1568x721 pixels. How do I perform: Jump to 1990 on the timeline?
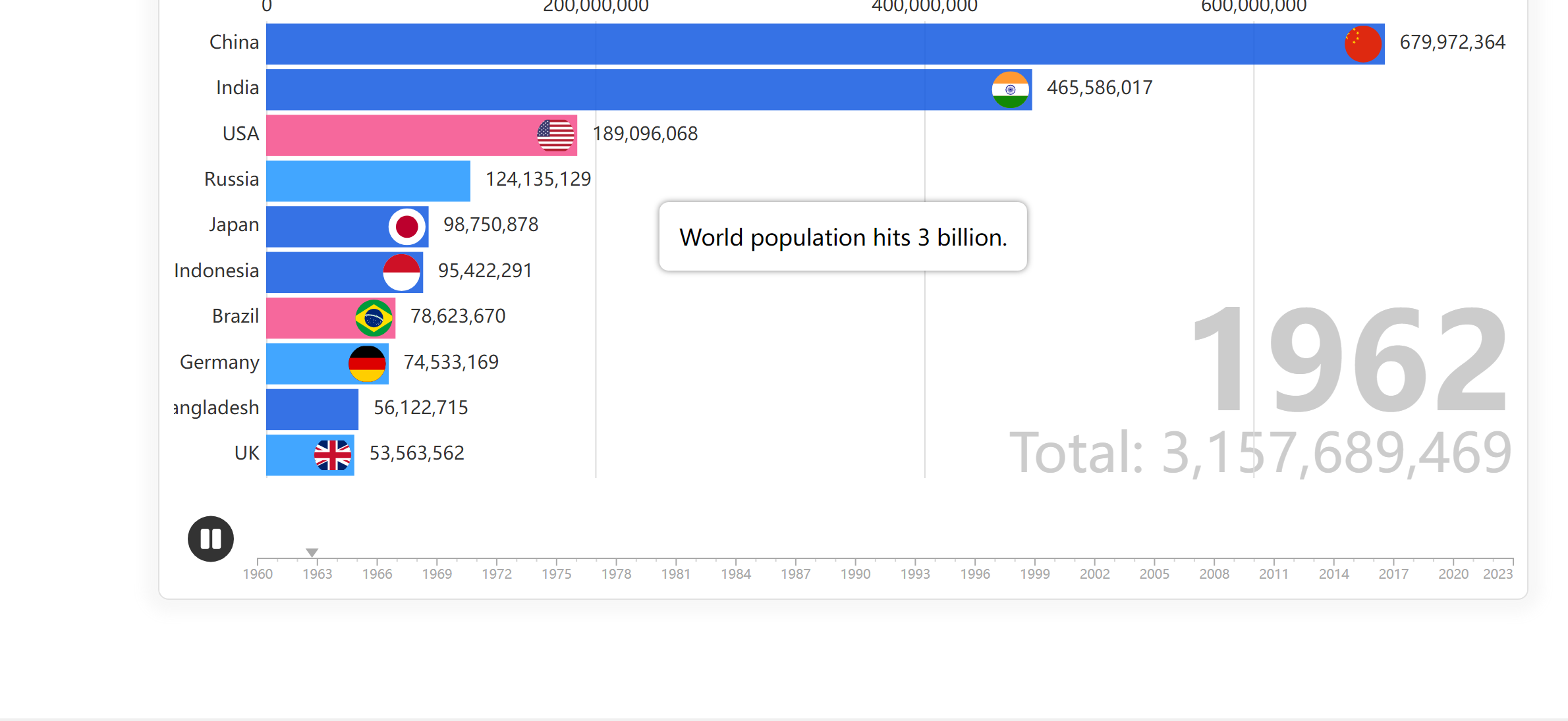click(855, 574)
